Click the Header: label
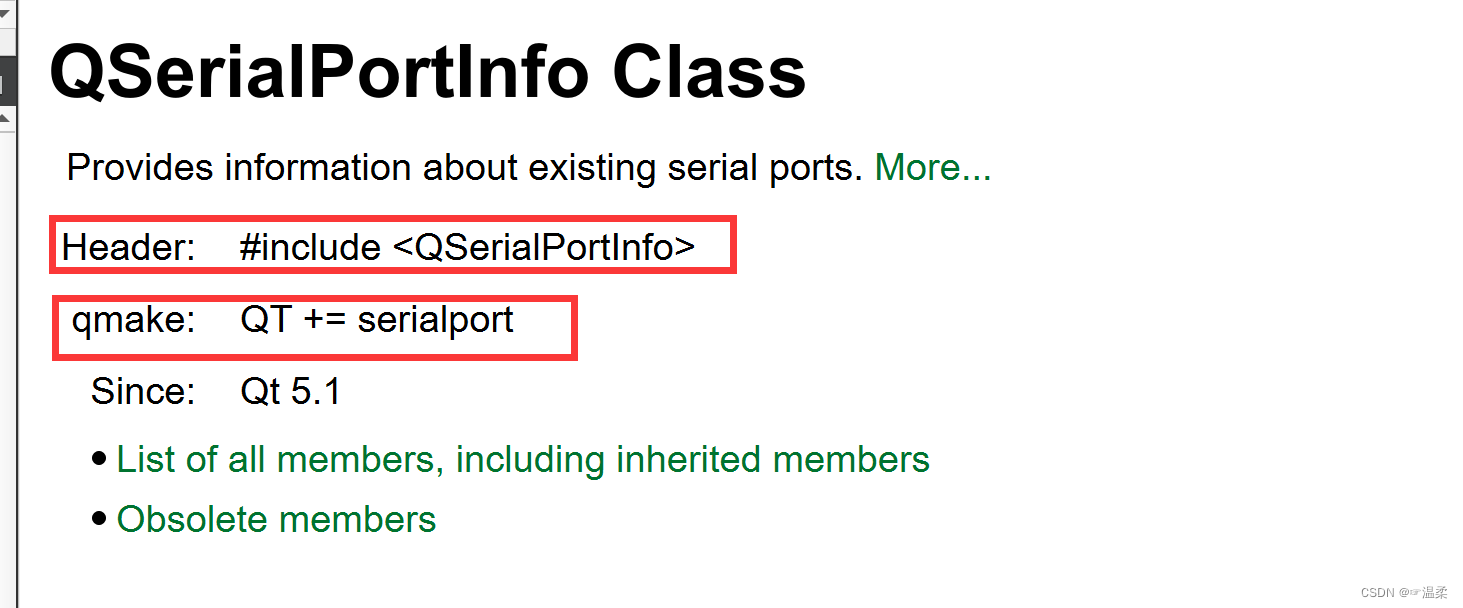 click(x=128, y=247)
